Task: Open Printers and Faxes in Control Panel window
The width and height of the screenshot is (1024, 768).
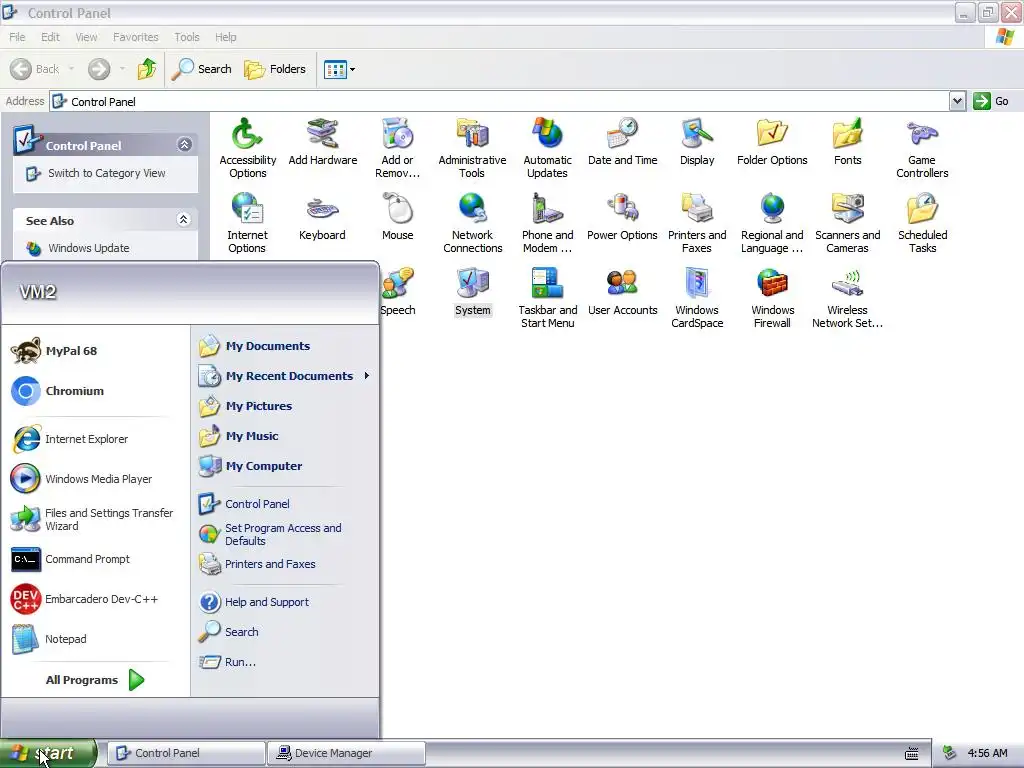Action: pos(697,223)
